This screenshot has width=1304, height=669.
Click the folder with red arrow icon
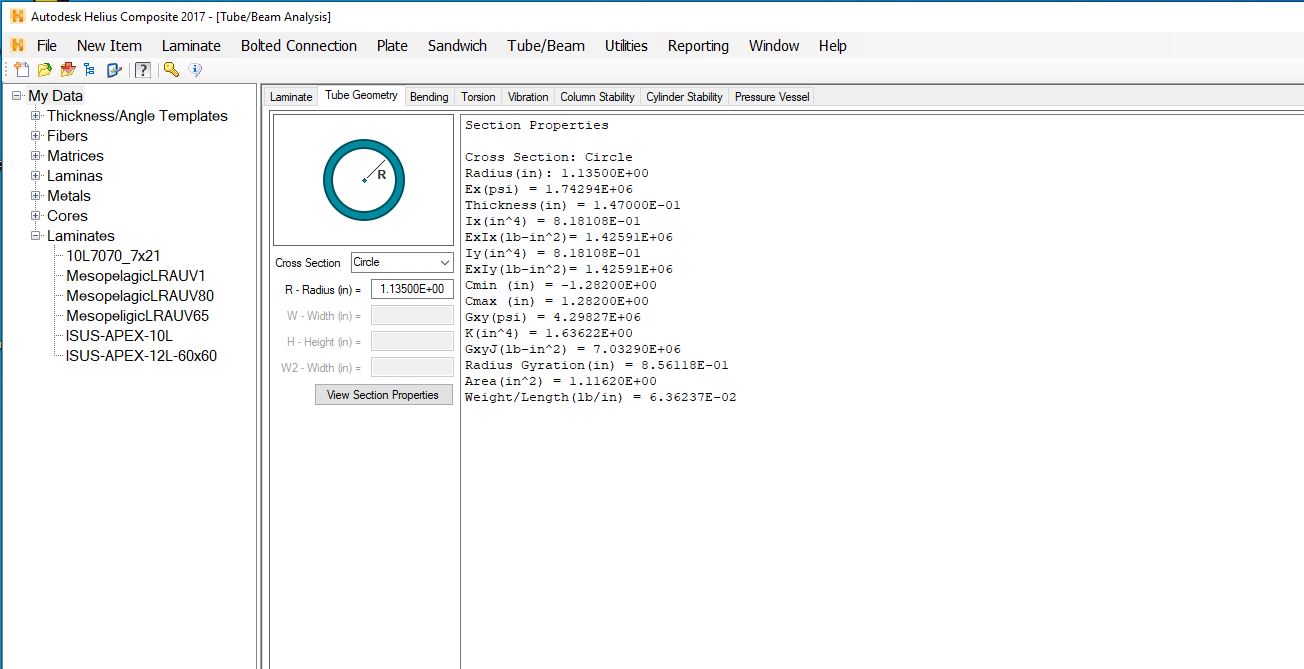68,70
